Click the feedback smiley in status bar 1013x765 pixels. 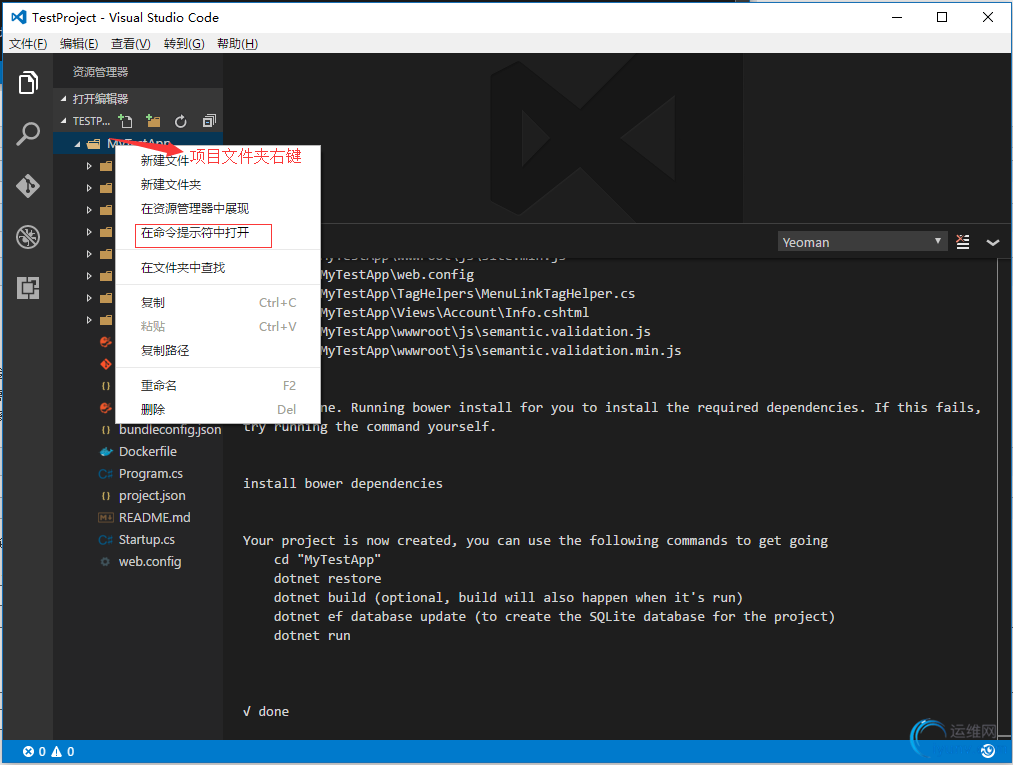(988, 751)
